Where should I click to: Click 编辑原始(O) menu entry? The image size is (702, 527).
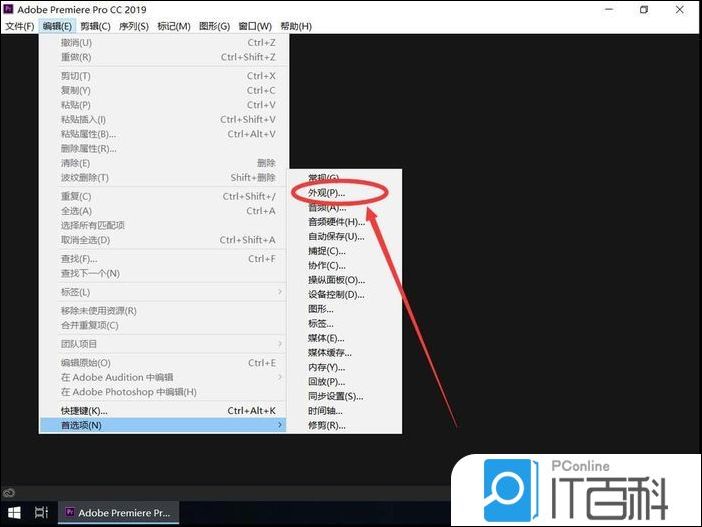tap(163, 363)
